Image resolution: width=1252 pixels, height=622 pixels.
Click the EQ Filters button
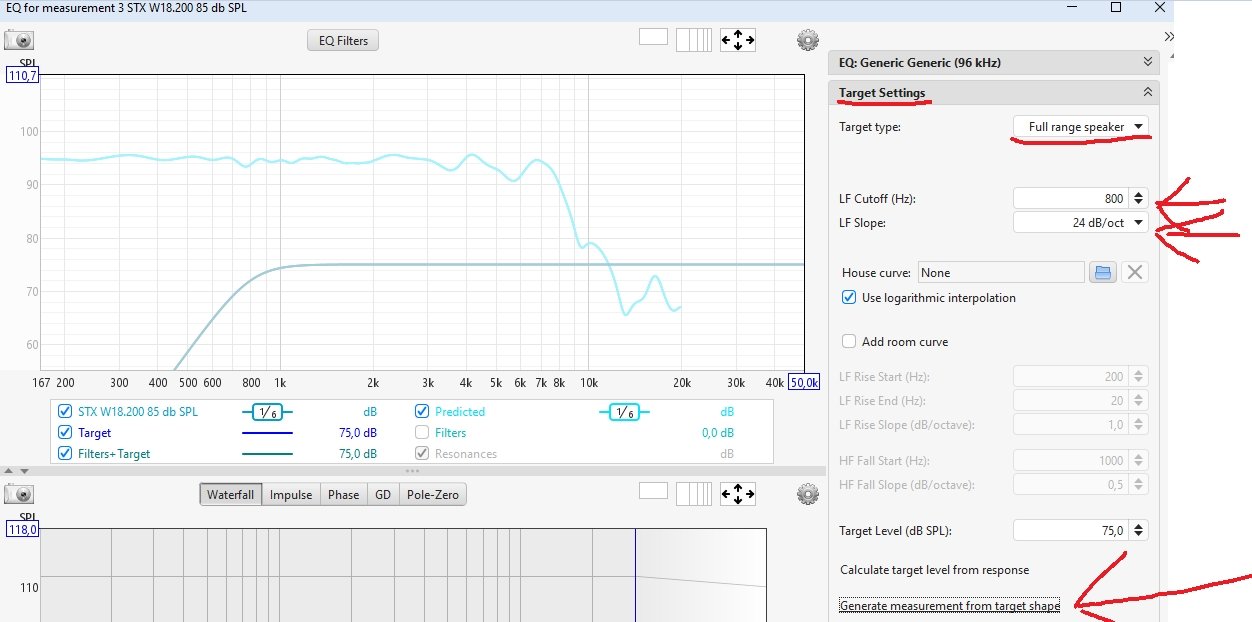[343, 41]
